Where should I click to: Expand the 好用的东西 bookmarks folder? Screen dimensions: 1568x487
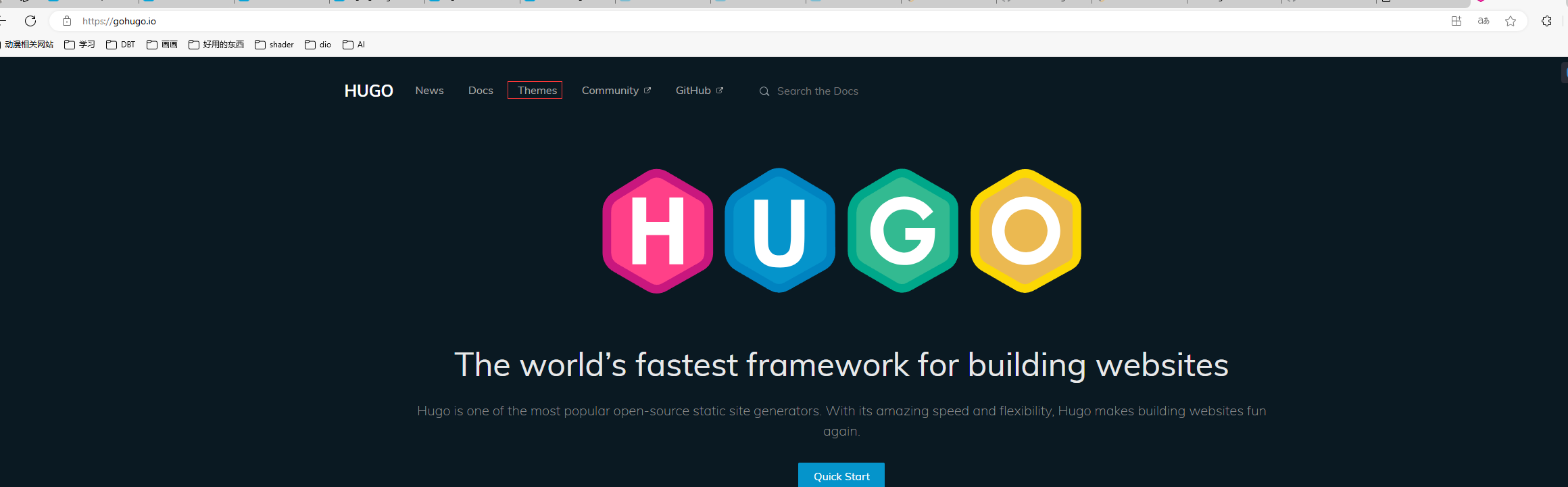coord(216,45)
